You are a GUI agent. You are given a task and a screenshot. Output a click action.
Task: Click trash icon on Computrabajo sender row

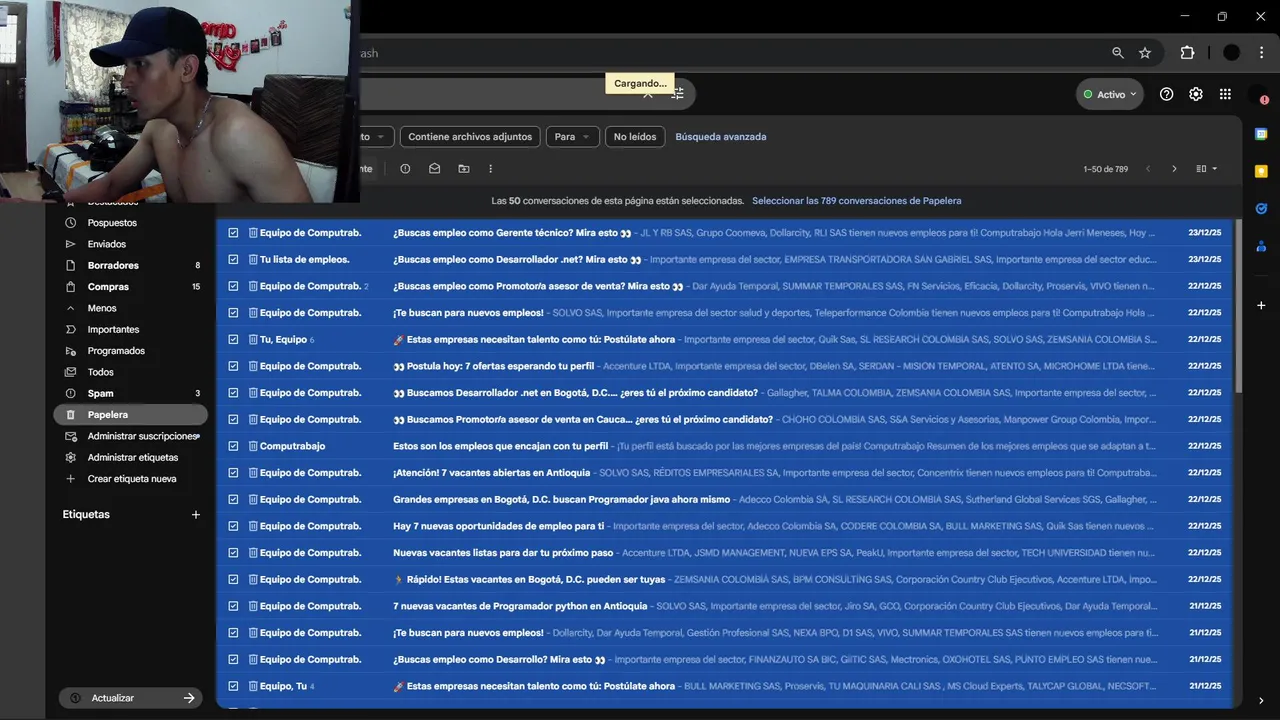click(253, 446)
